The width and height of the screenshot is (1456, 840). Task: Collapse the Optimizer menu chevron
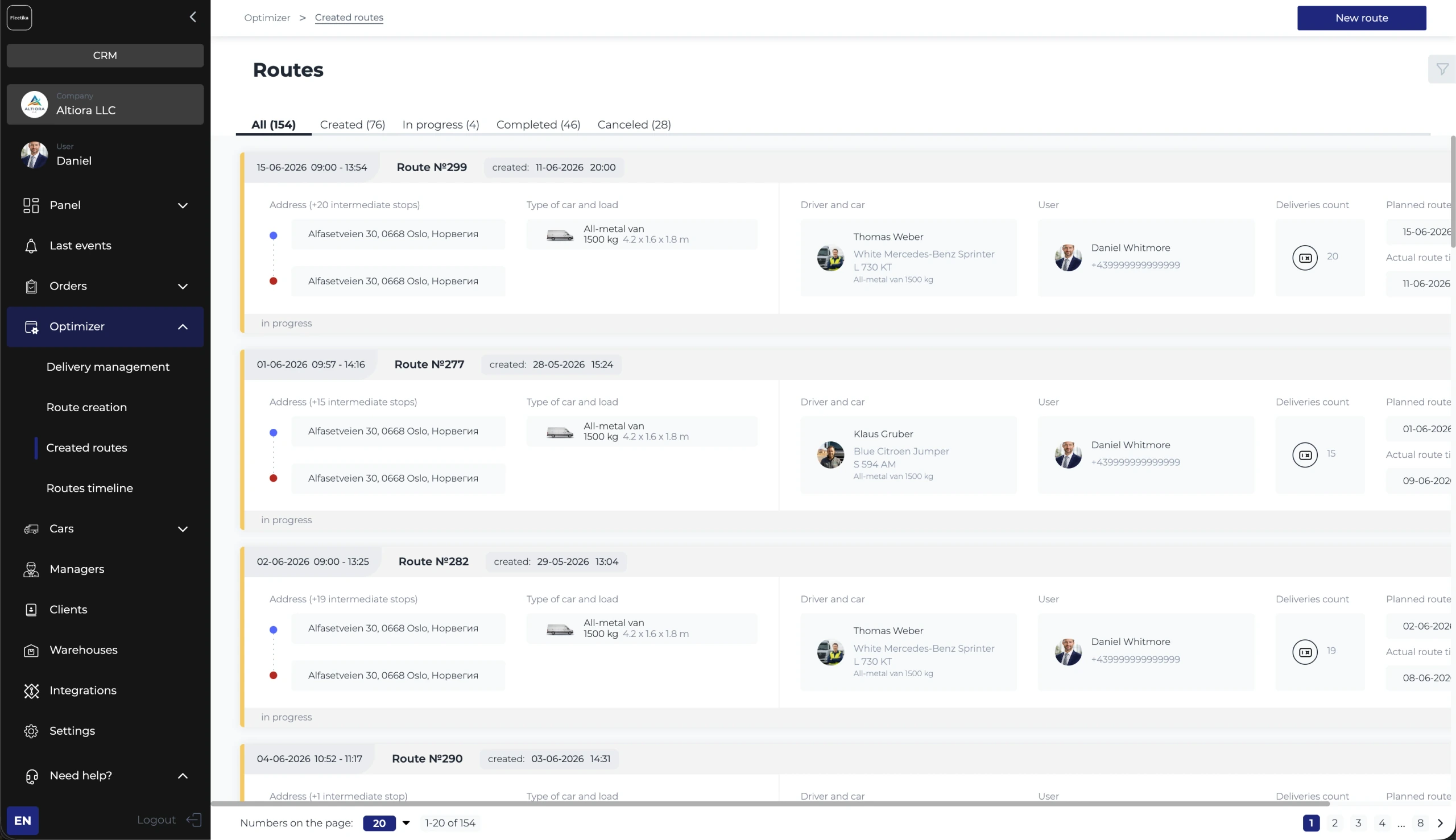(x=183, y=326)
